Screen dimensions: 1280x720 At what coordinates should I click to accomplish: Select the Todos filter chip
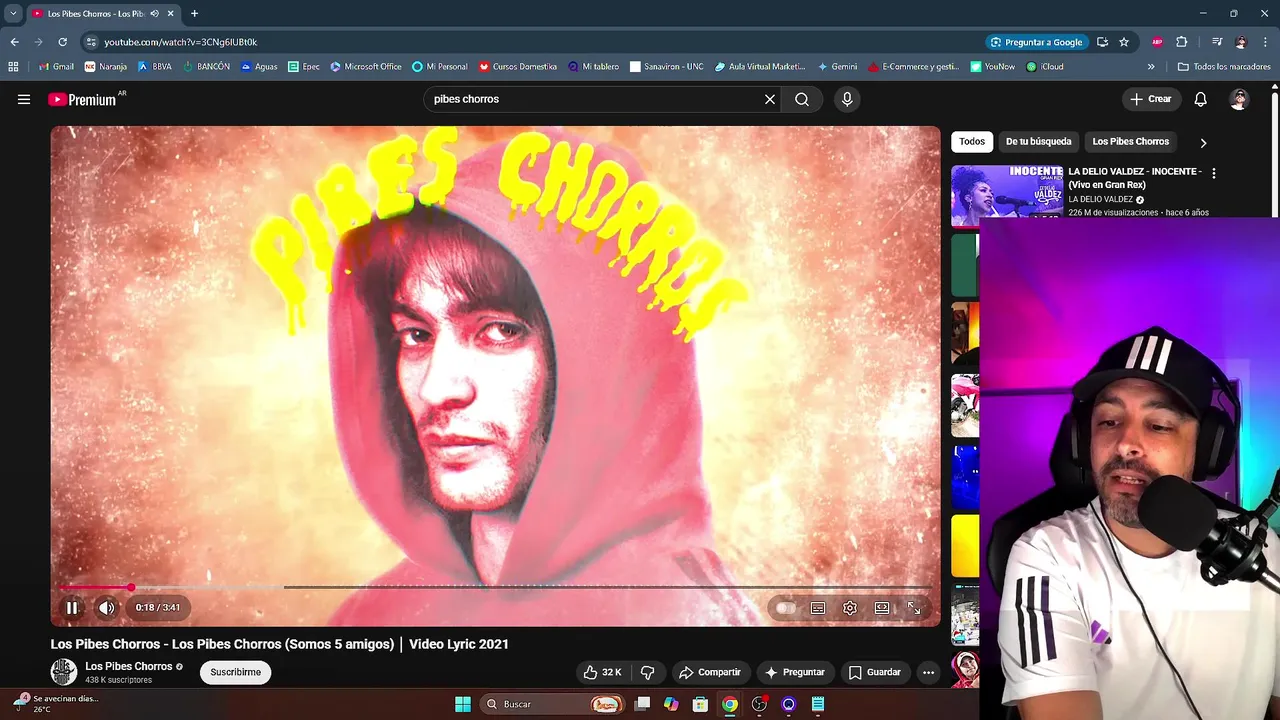pos(972,142)
